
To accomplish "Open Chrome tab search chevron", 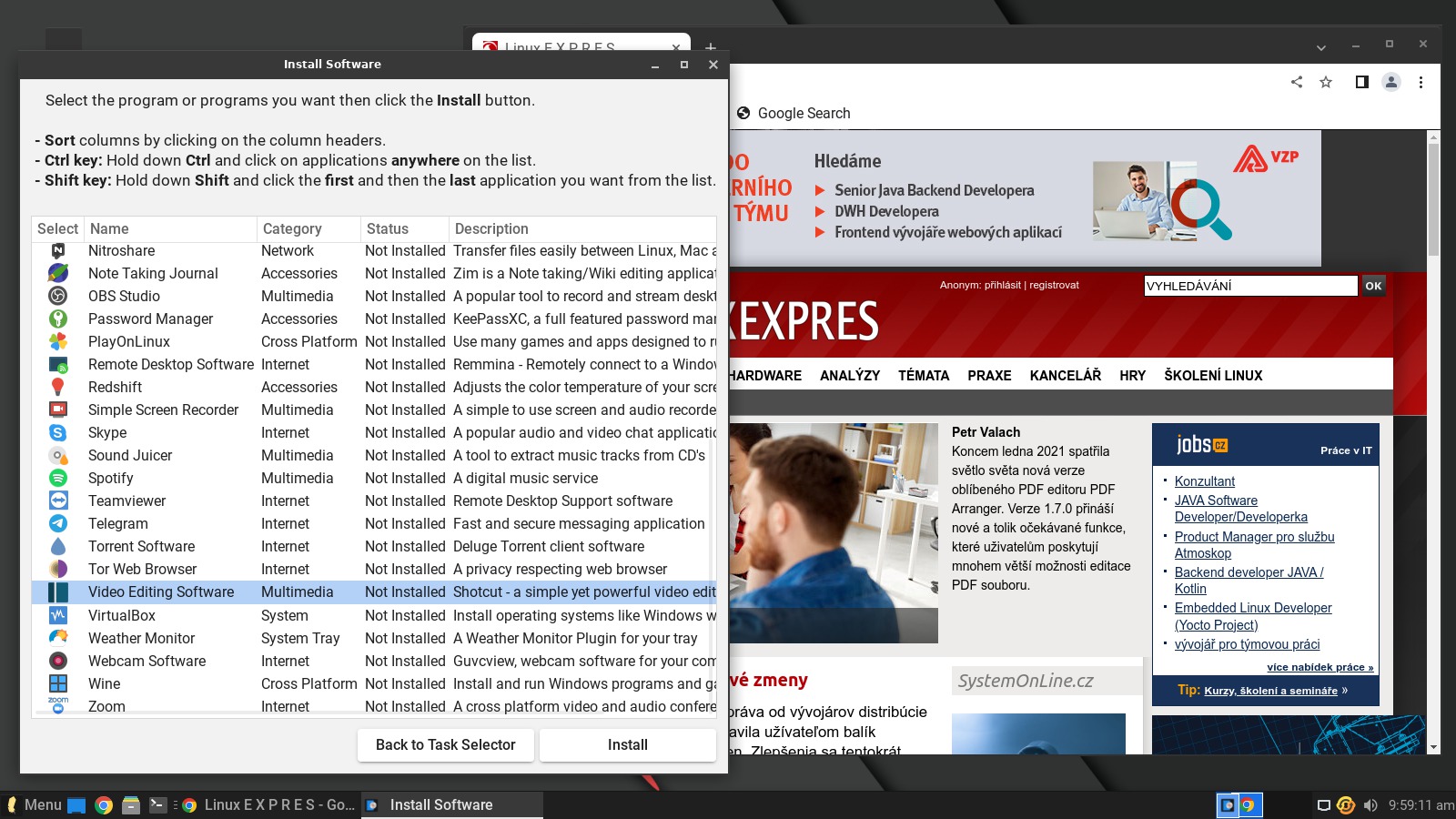I will 1320,47.
